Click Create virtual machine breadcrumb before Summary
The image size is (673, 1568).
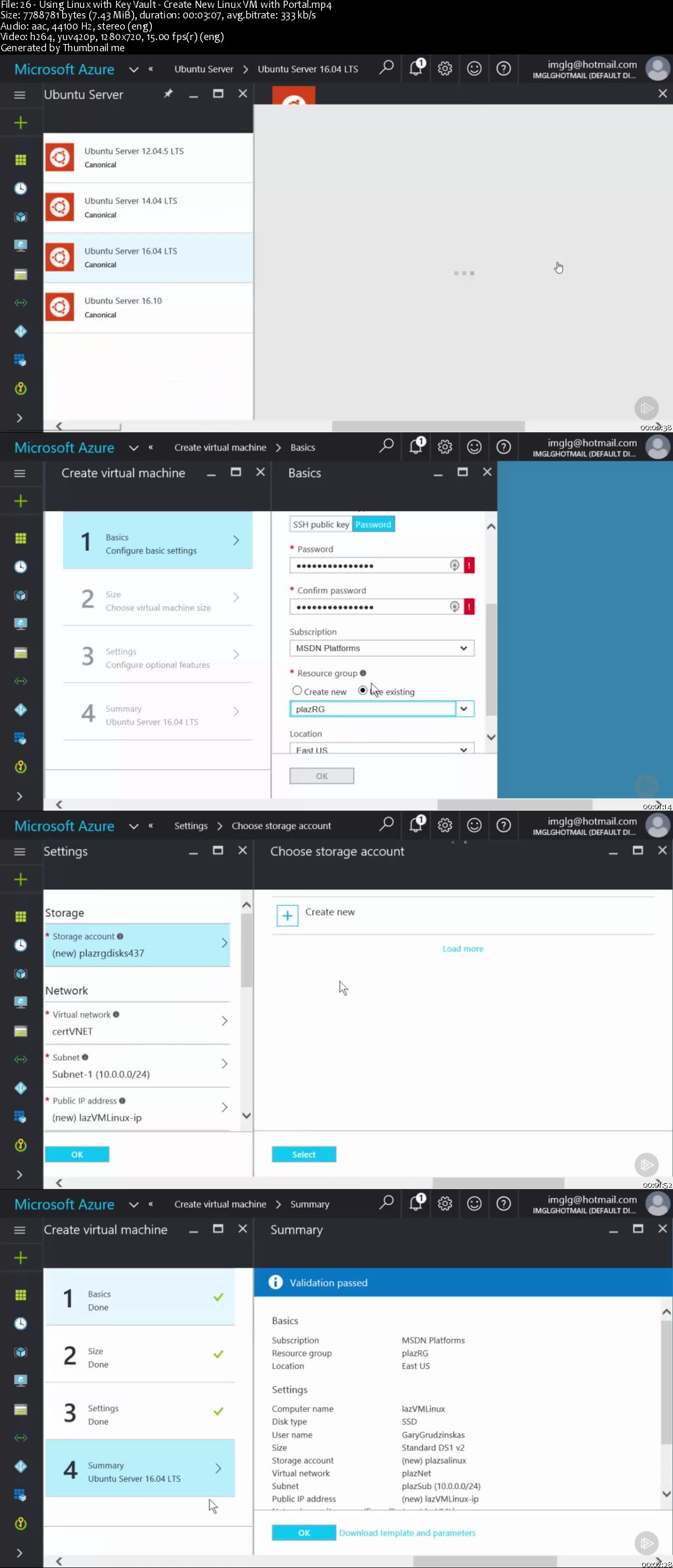point(220,1204)
